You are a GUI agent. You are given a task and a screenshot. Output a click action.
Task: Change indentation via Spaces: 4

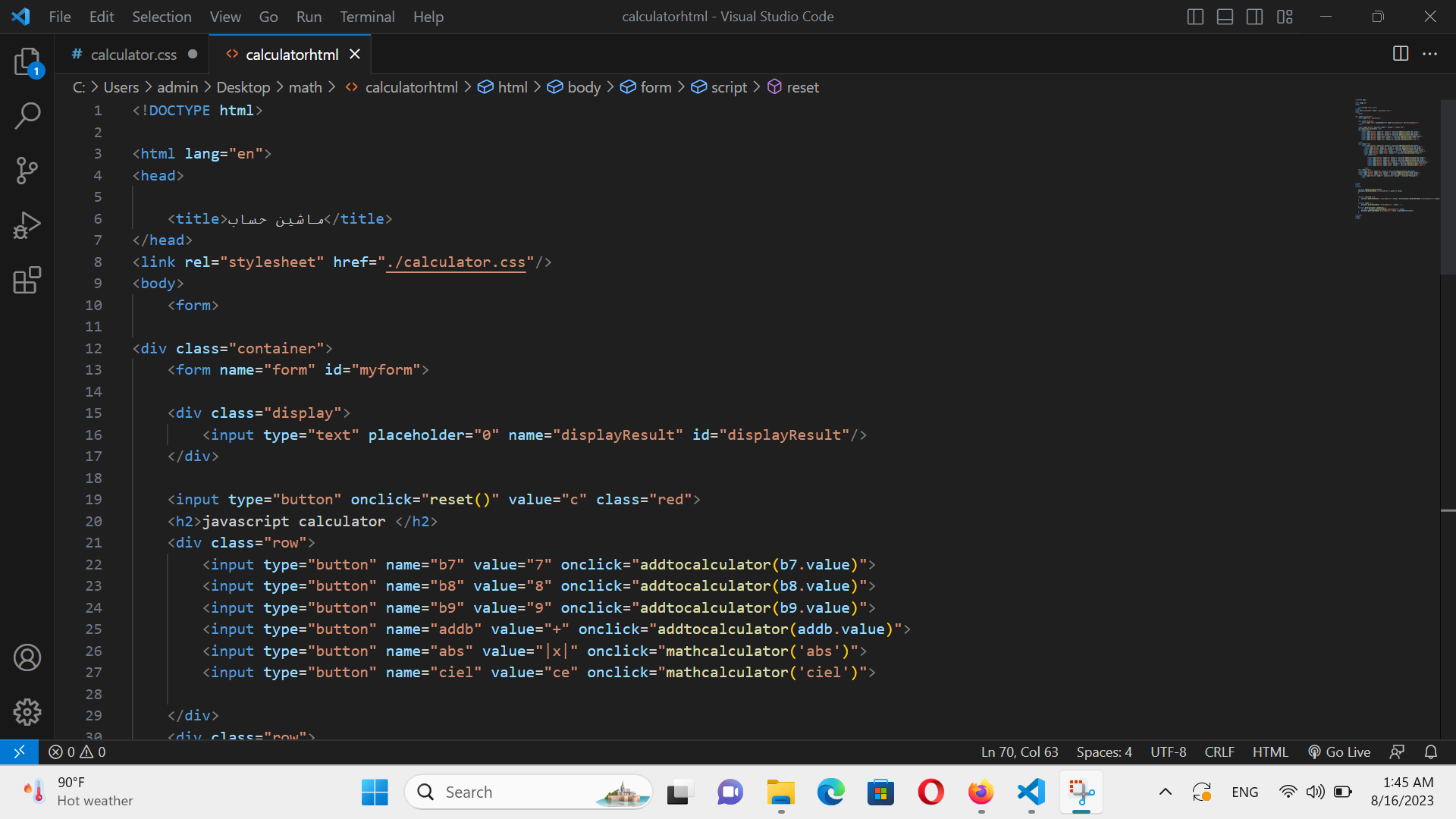pos(1104,752)
